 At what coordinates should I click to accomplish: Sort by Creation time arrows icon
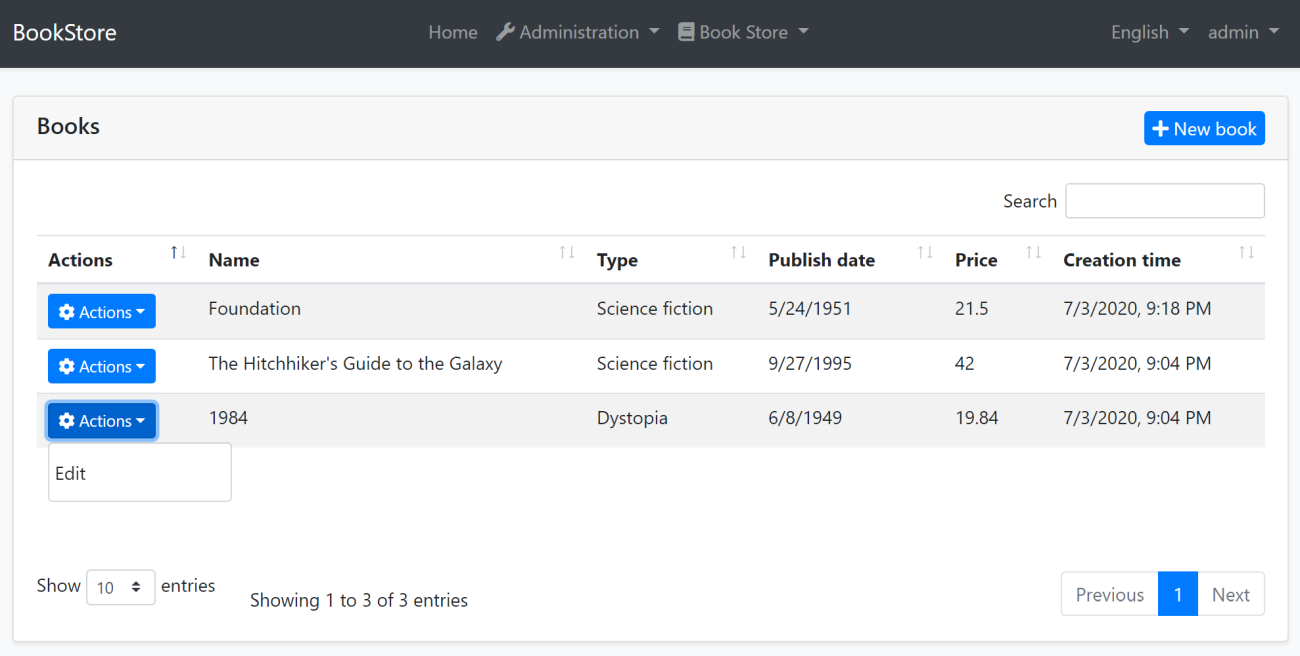click(x=1246, y=253)
